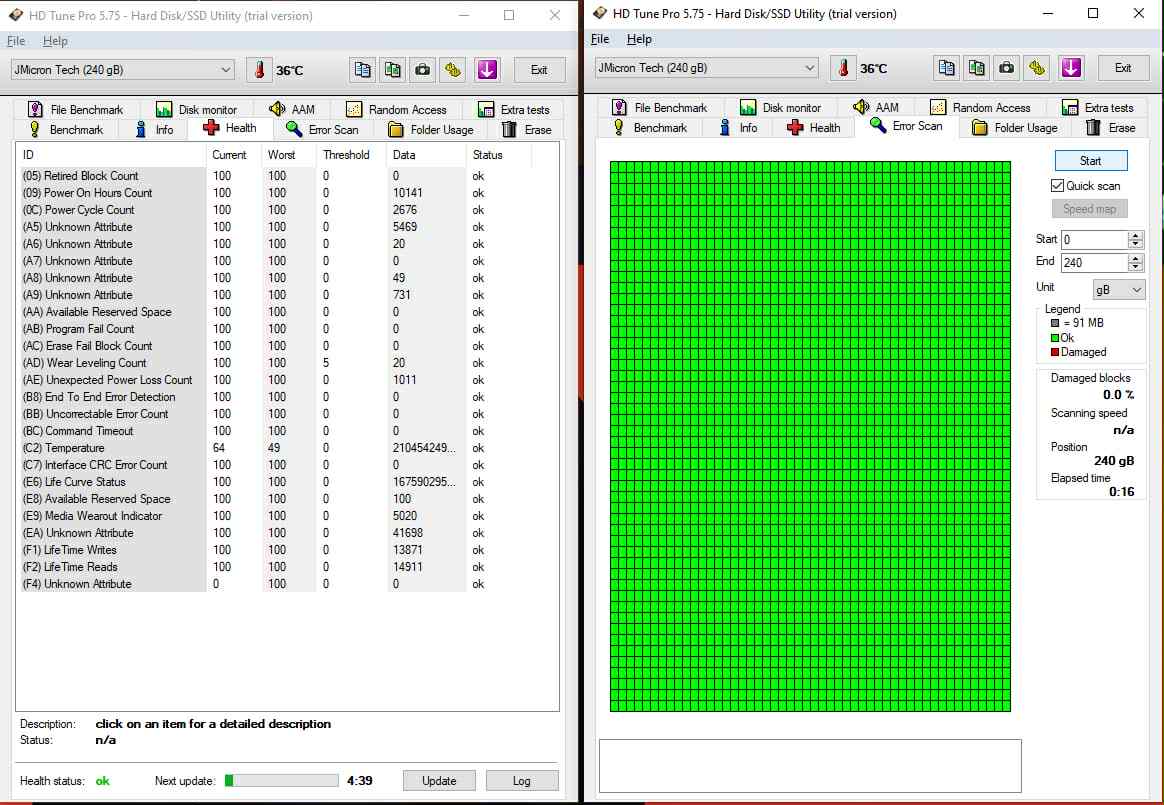Open Info tab in Health window
1164x805 pixels.
[x=154, y=129]
